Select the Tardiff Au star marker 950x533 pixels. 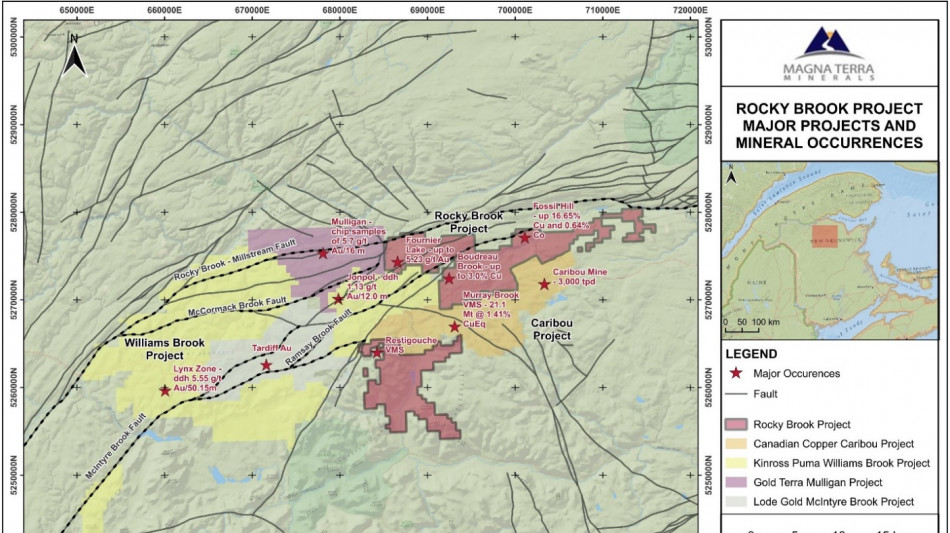tap(266, 365)
